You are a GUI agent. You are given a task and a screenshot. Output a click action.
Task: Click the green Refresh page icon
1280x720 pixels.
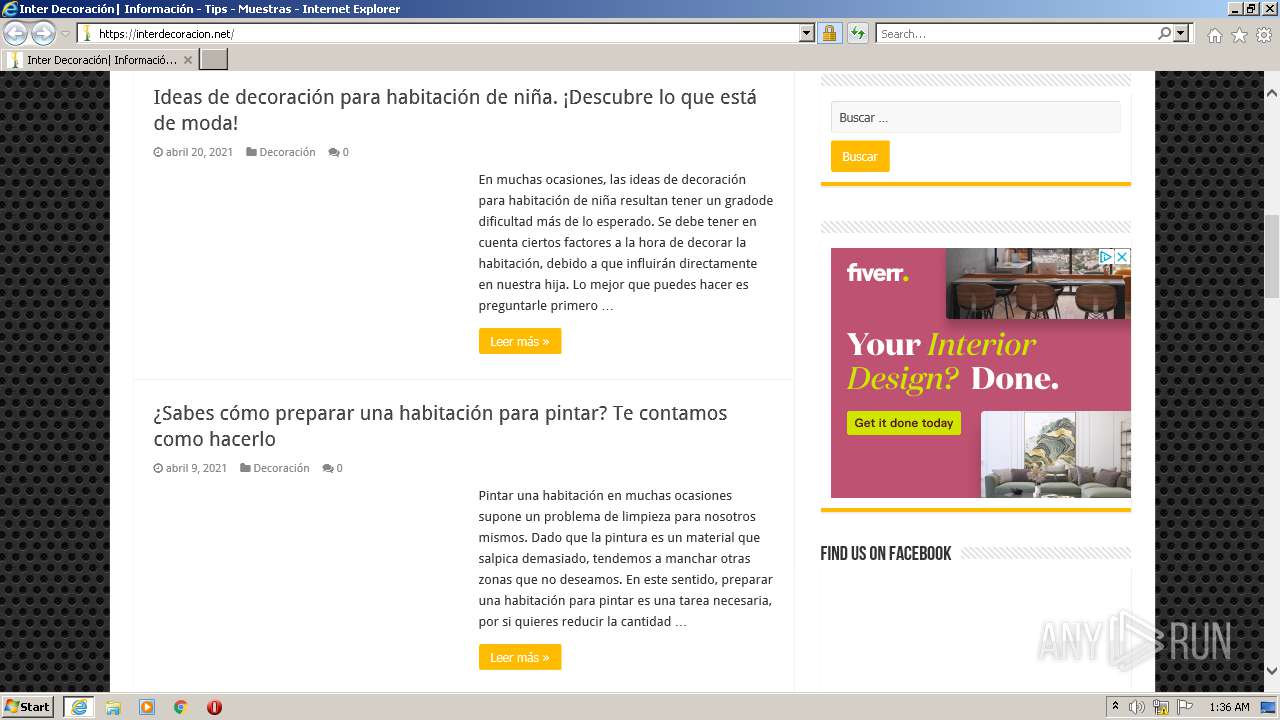pyautogui.click(x=857, y=33)
